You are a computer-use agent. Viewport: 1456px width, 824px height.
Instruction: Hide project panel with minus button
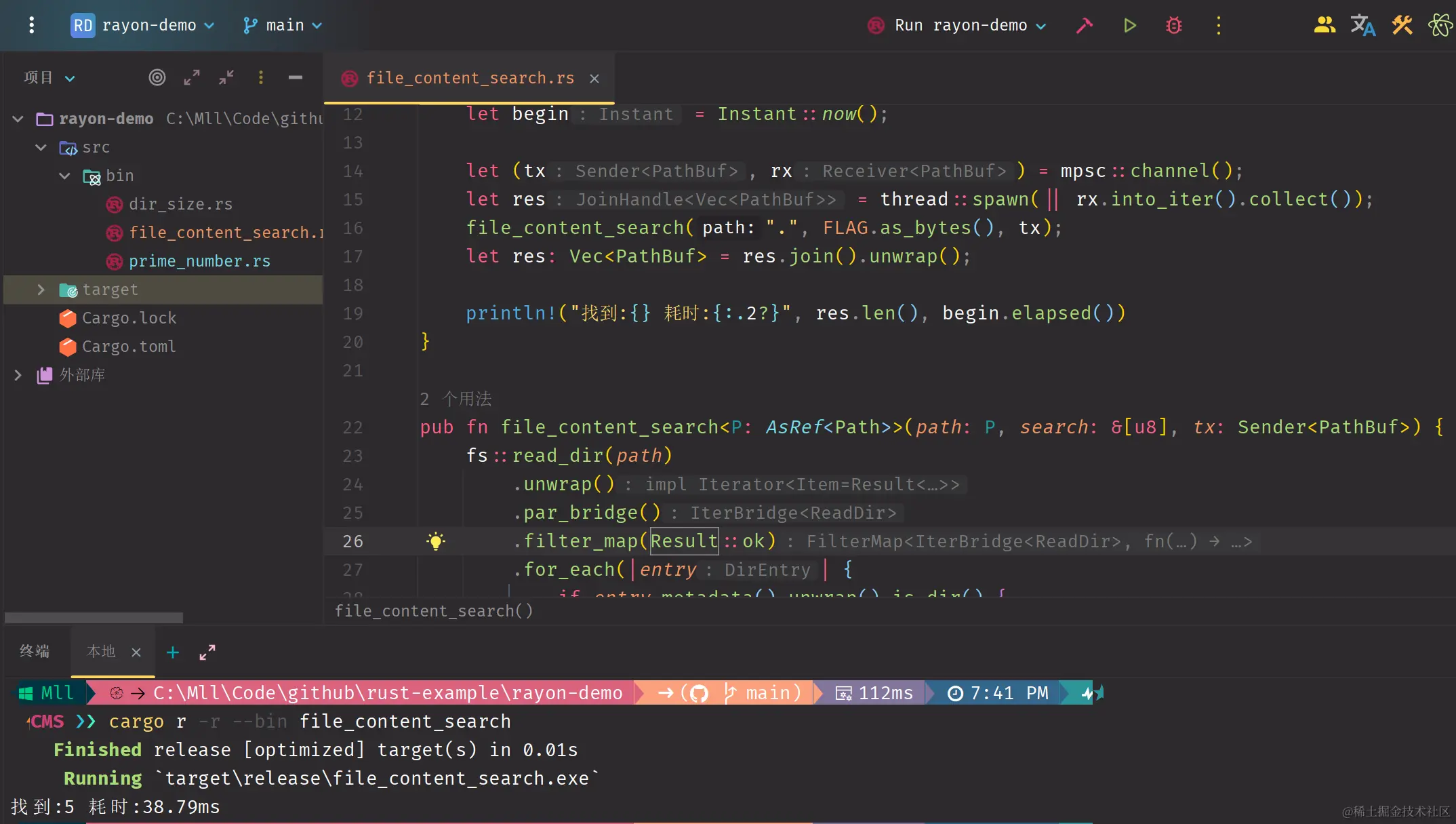click(295, 77)
